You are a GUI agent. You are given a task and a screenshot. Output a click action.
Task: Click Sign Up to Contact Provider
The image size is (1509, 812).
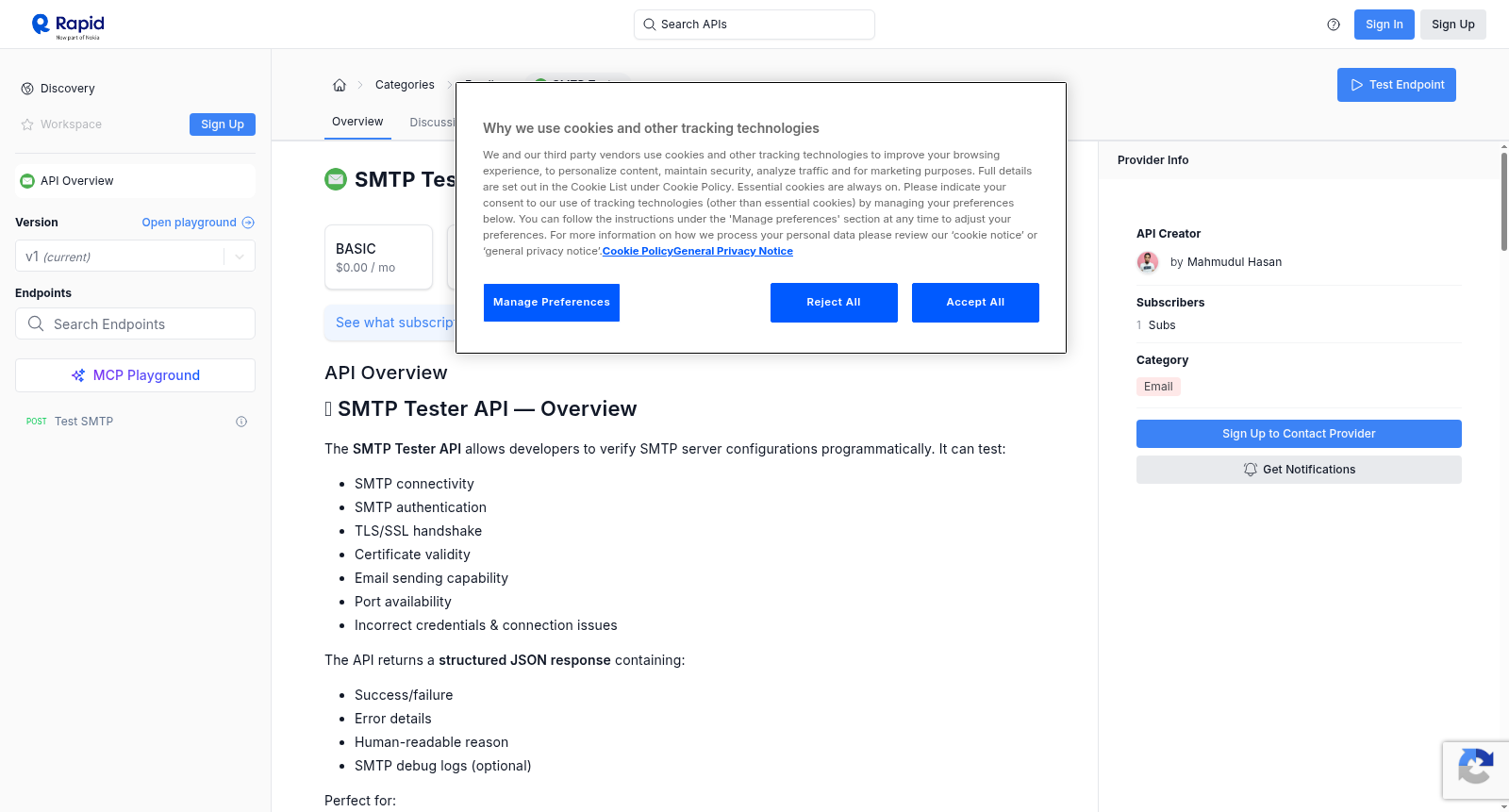(x=1299, y=434)
